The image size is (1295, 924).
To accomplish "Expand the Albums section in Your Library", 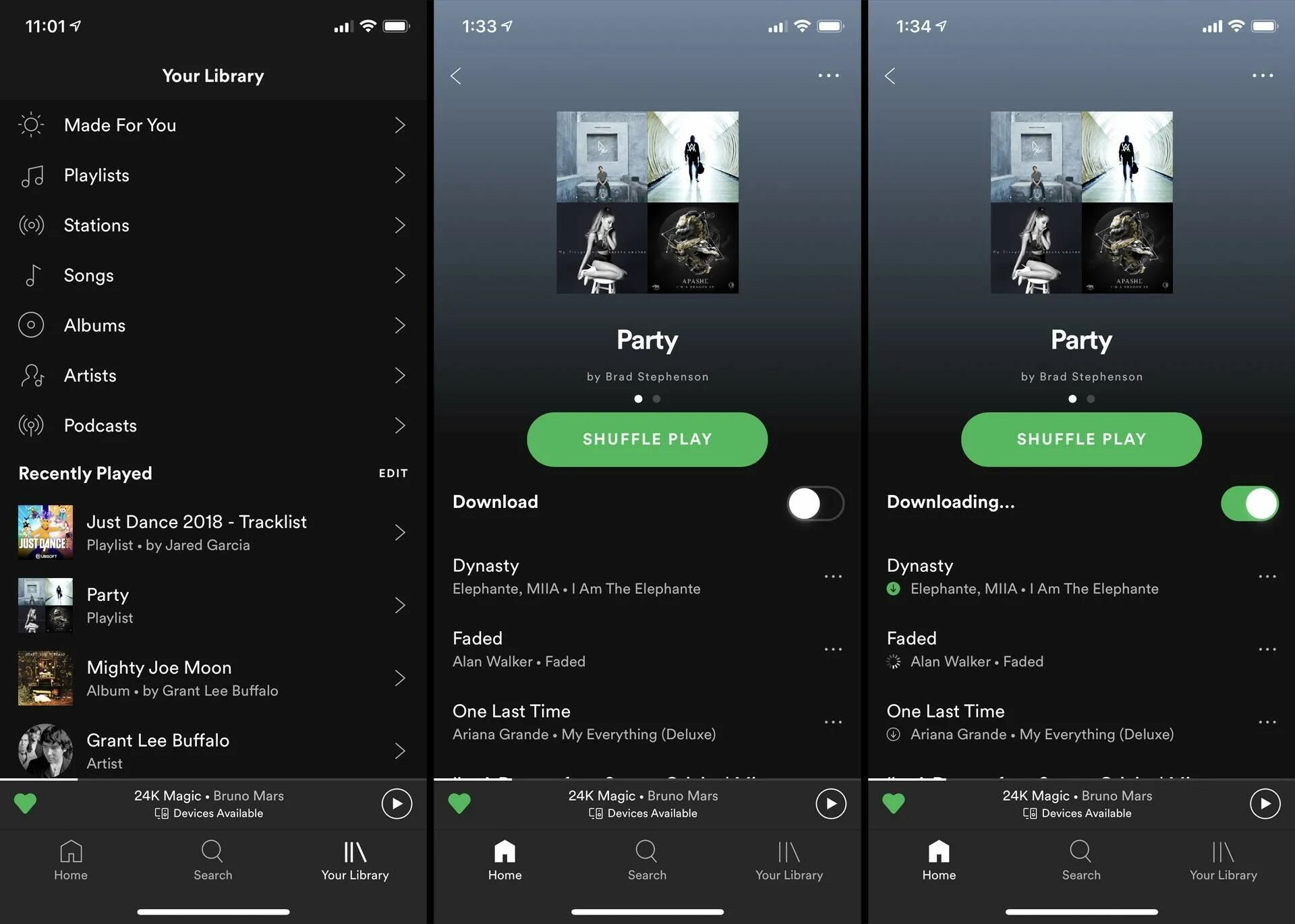I will click(x=398, y=324).
